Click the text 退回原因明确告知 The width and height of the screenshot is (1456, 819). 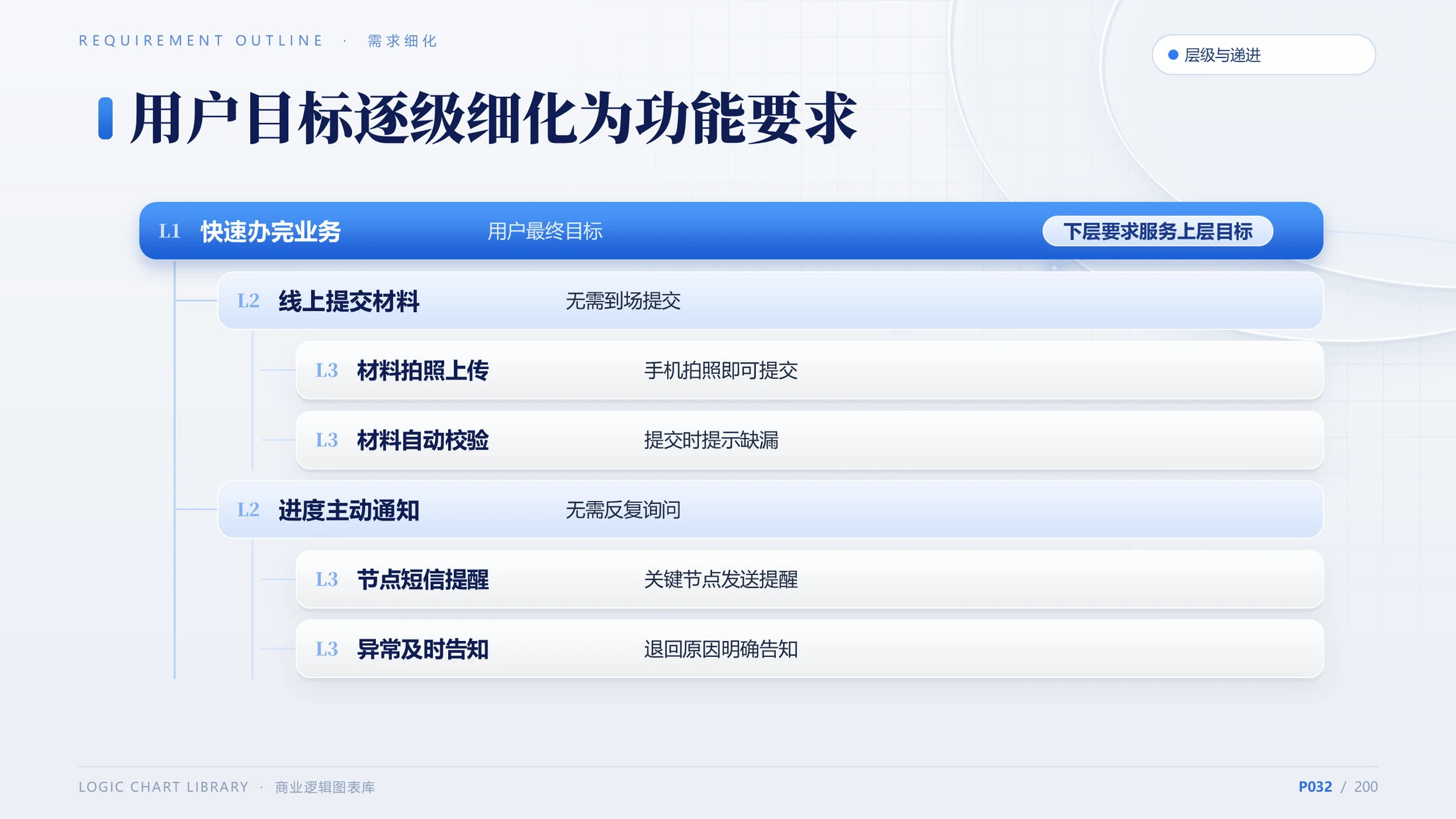point(721,649)
